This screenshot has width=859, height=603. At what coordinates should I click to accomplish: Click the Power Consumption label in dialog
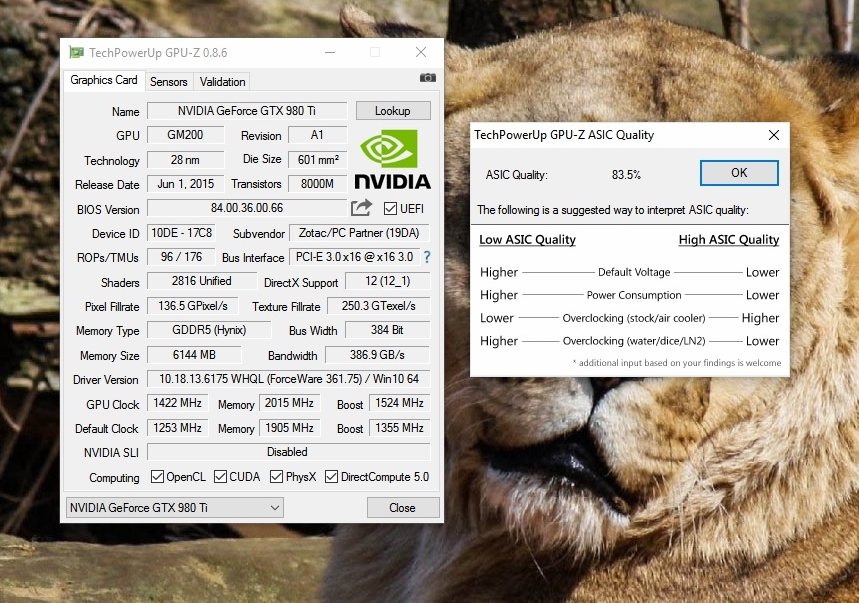point(634,295)
